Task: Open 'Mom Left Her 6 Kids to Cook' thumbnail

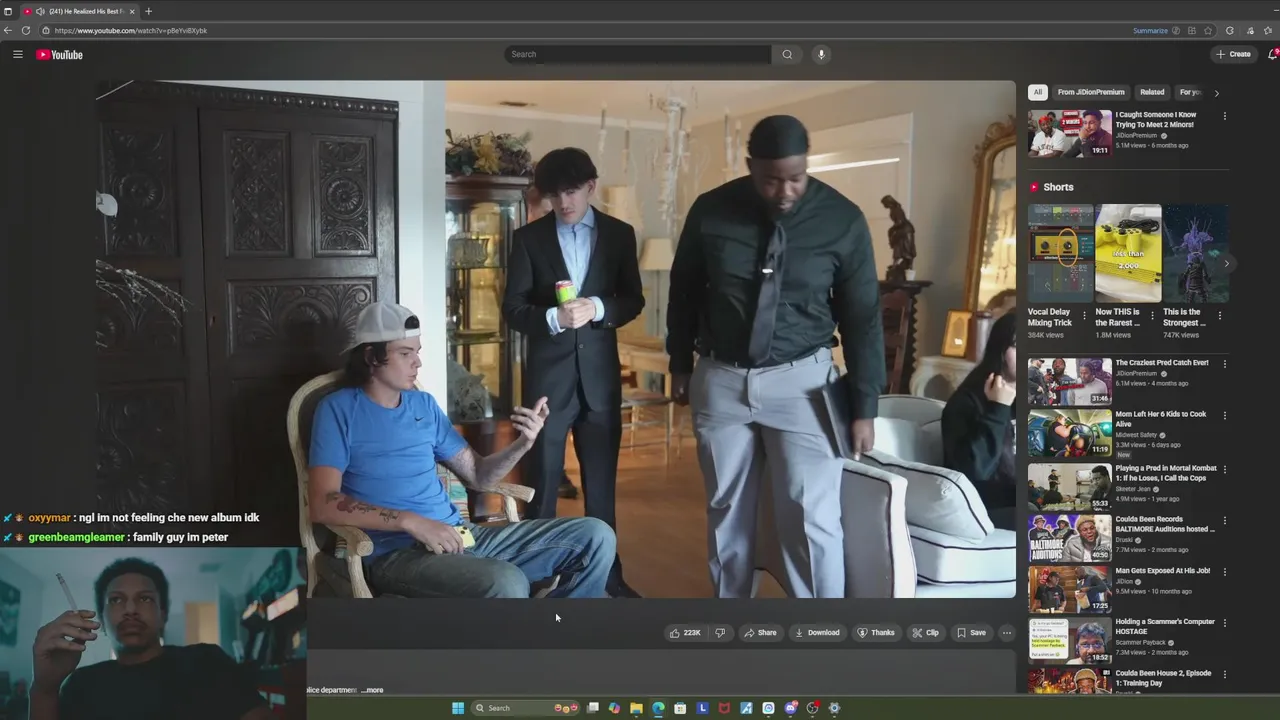Action: coord(1070,433)
